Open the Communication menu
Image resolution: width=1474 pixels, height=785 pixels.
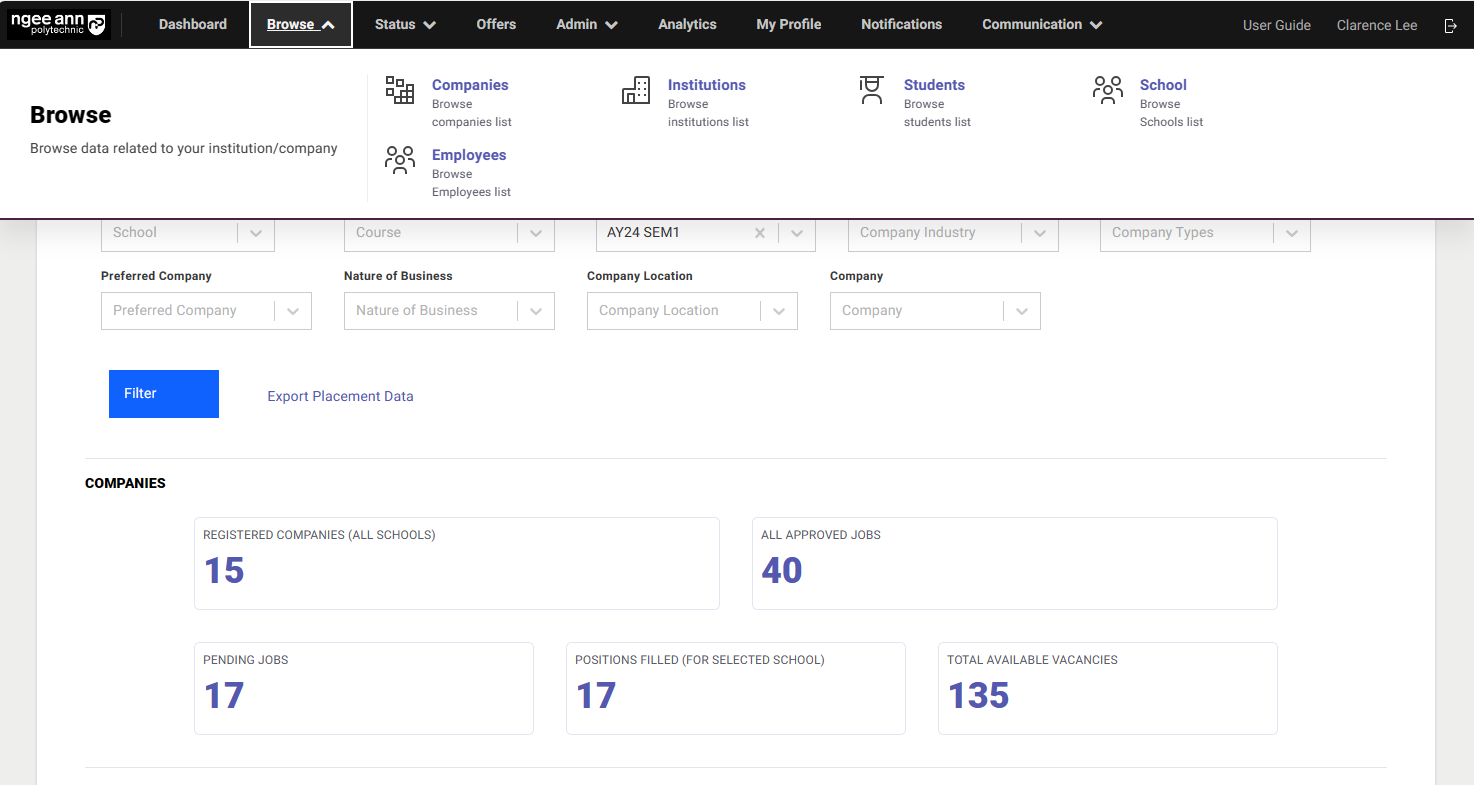[1042, 25]
